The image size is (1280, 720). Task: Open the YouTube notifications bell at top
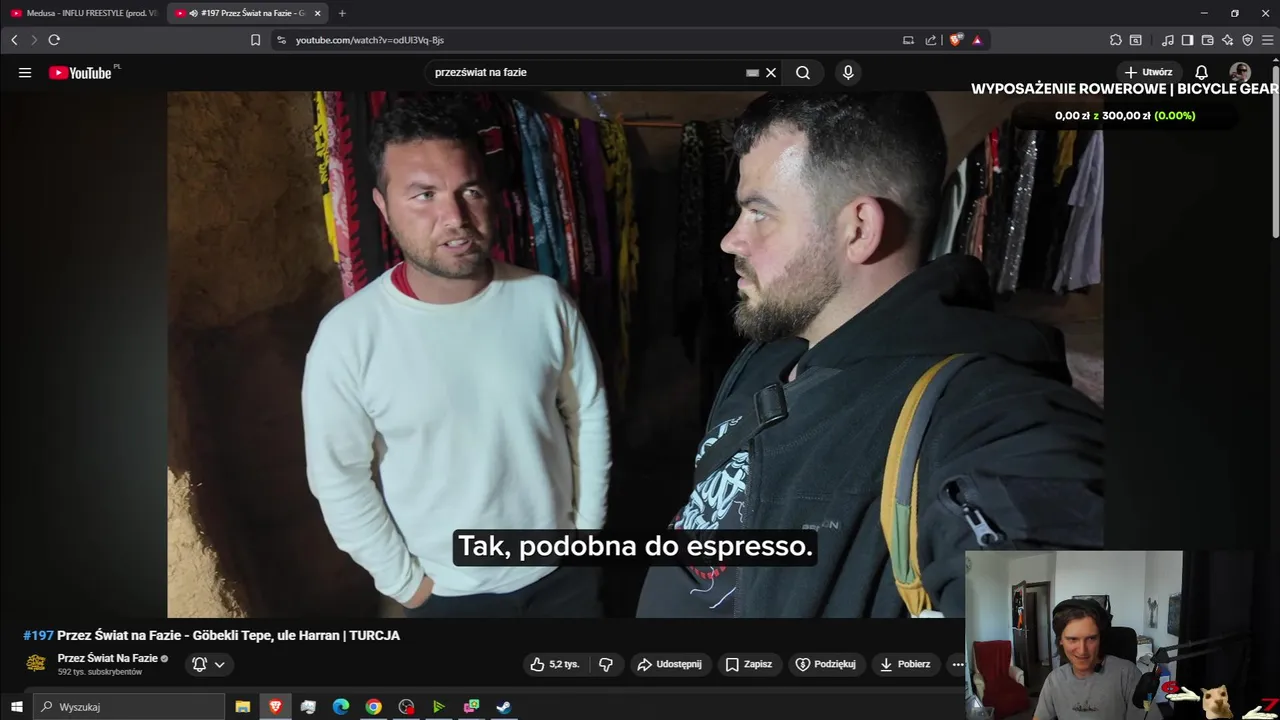(x=1202, y=72)
